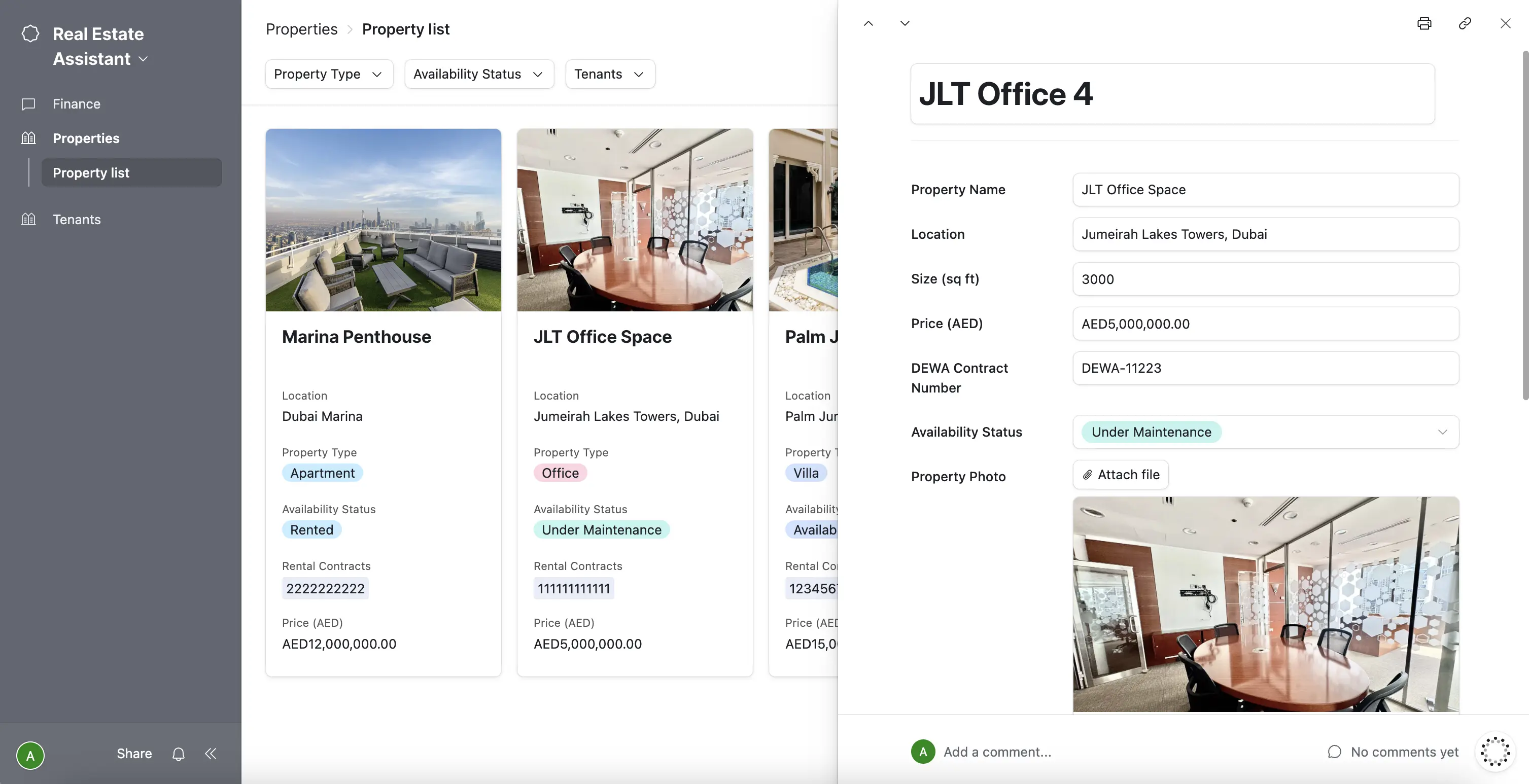This screenshot has width=1529, height=784.
Task: Change Under Maintenance status in record dropdown
Action: (1265, 432)
